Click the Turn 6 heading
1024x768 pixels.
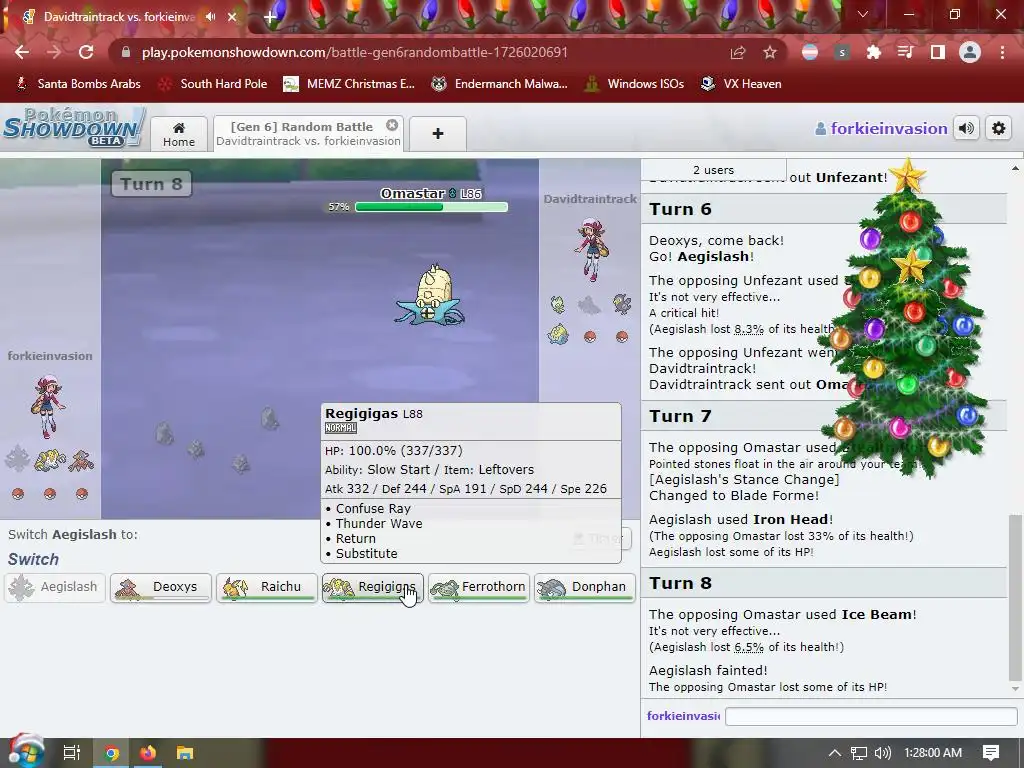coord(680,209)
